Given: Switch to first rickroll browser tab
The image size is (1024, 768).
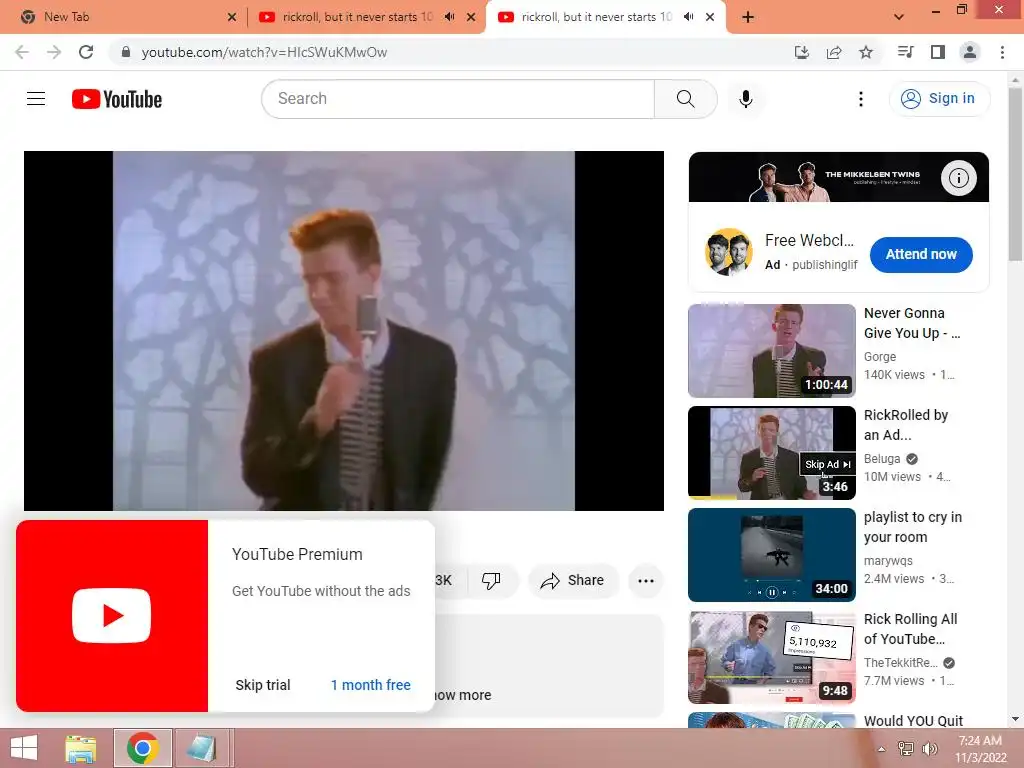Looking at the screenshot, I should (x=356, y=17).
